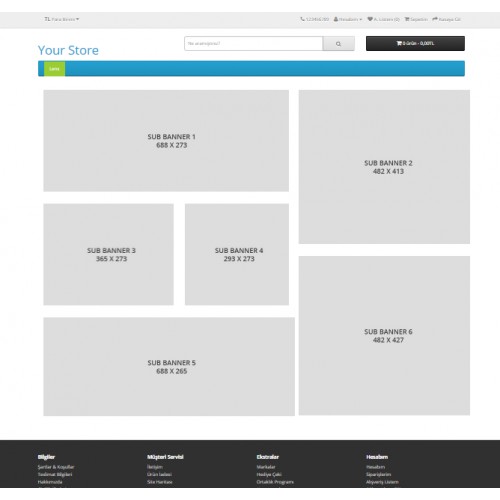The image size is (500, 500).
Task: Open Ortaklık Programı footer link
Action: [275, 482]
